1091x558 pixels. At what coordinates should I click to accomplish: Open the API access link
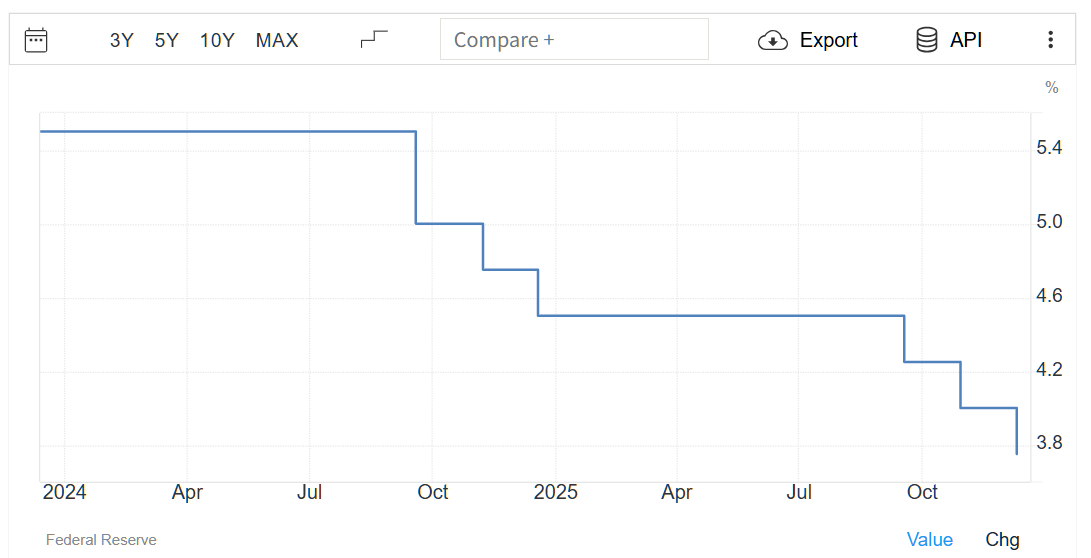[966, 40]
